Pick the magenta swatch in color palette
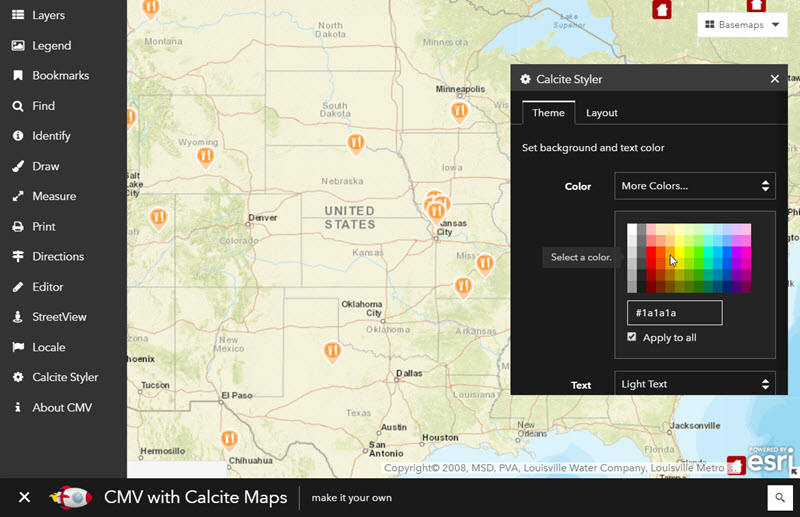800x517 pixels. pos(746,252)
